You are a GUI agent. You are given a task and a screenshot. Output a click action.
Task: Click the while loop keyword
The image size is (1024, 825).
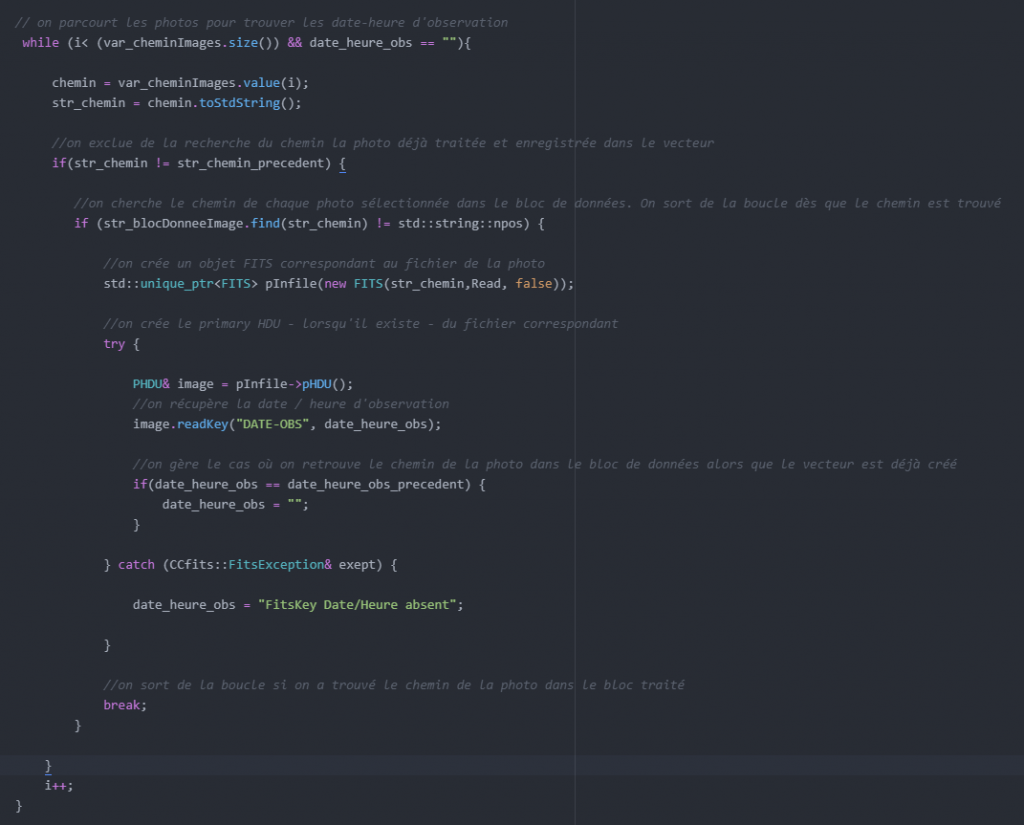40,42
